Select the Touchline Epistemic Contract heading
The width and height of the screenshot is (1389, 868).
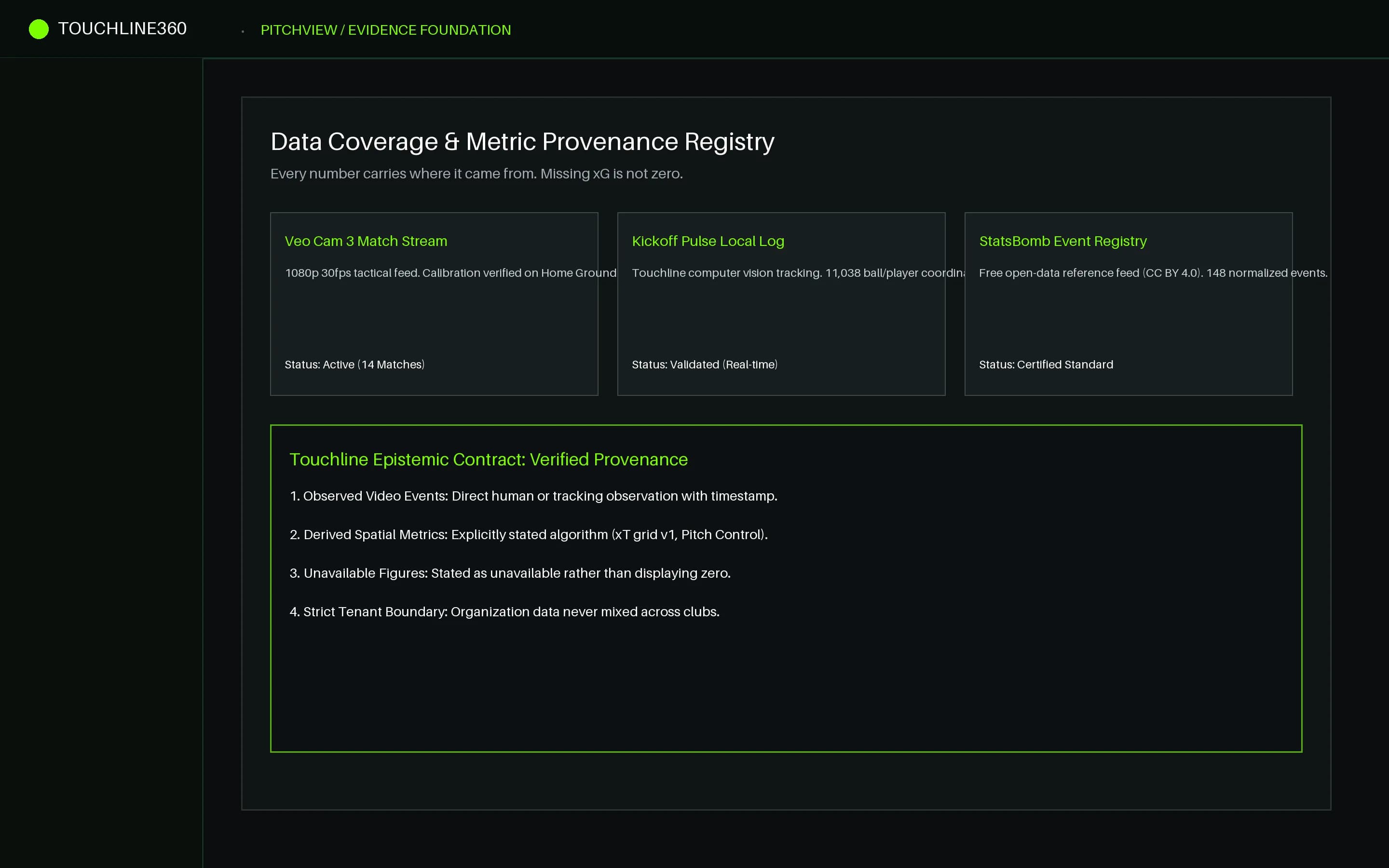[x=489, y=459]
